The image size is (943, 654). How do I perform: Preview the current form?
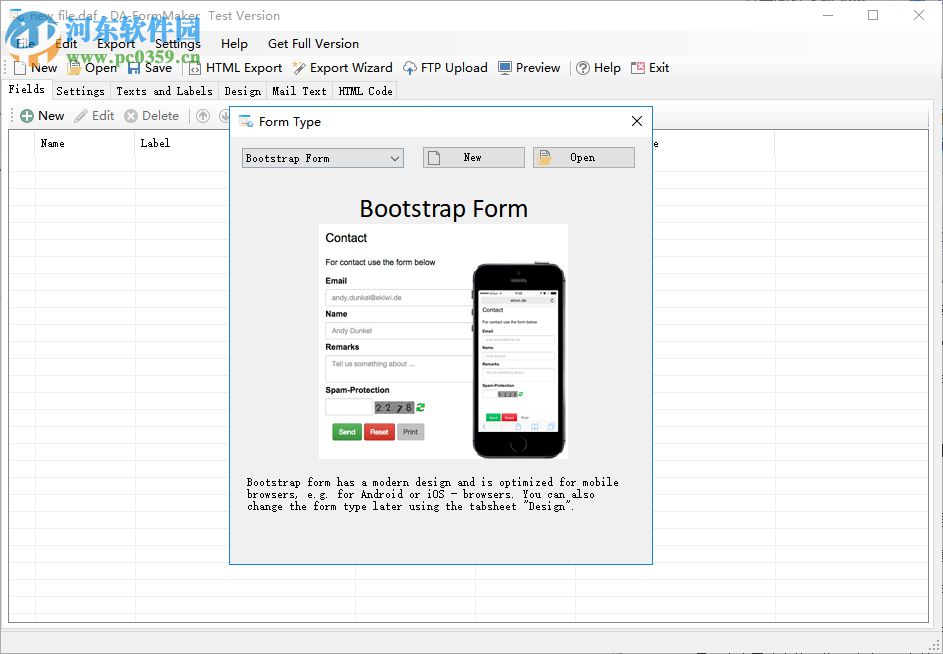[x=529, y=67]
